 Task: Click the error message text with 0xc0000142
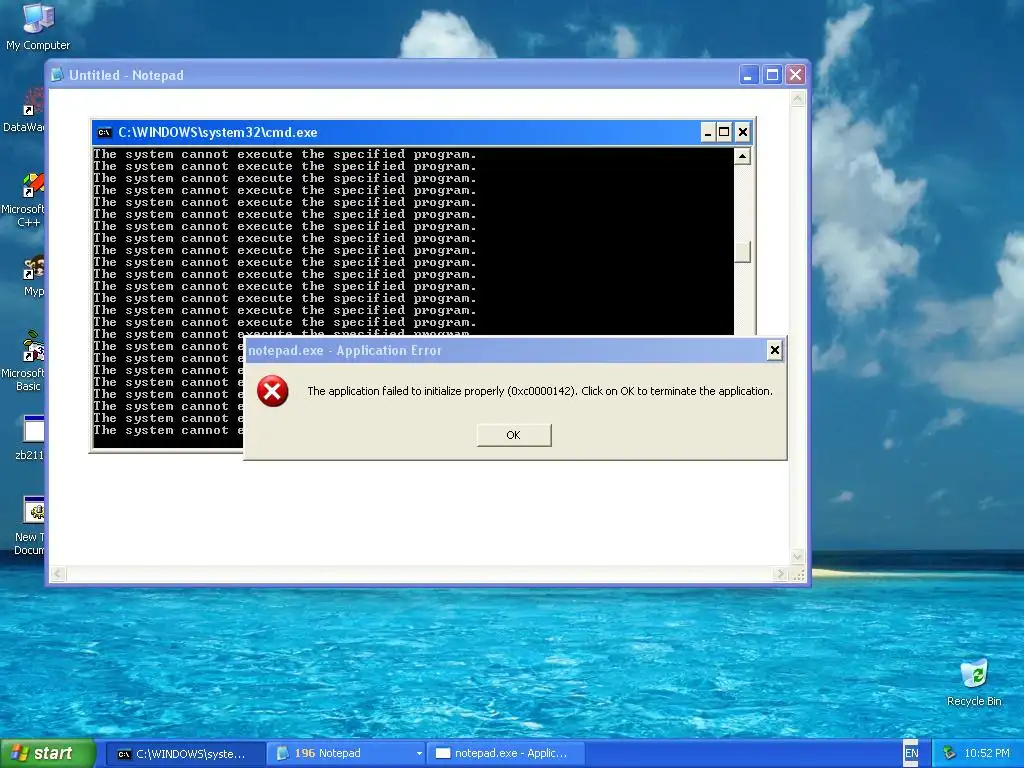click(x=539, y=391)
